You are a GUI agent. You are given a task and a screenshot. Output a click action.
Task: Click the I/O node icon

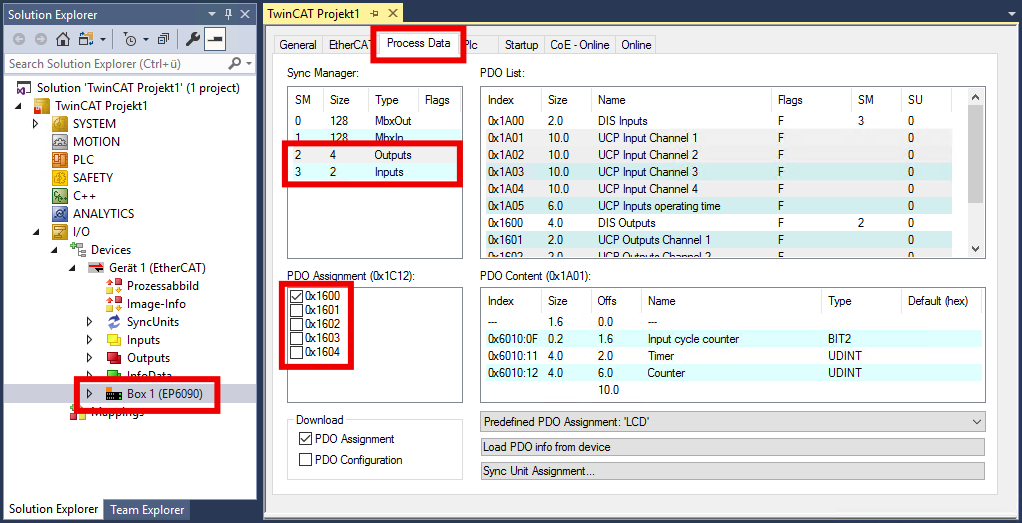point(60,232)
